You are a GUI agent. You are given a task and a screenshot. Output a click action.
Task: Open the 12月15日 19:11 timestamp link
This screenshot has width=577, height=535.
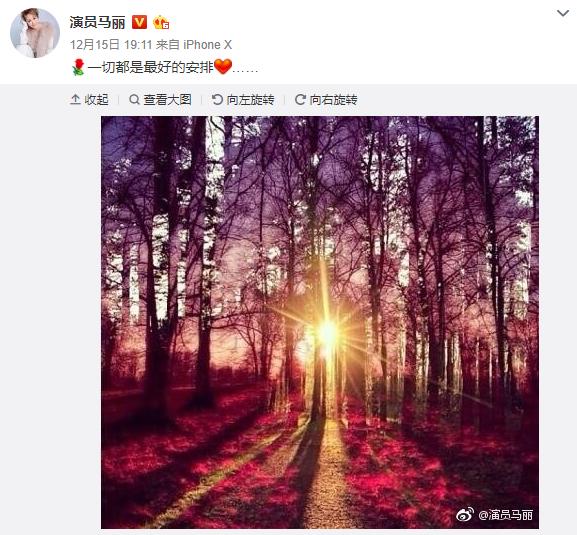tap(111, 45)
